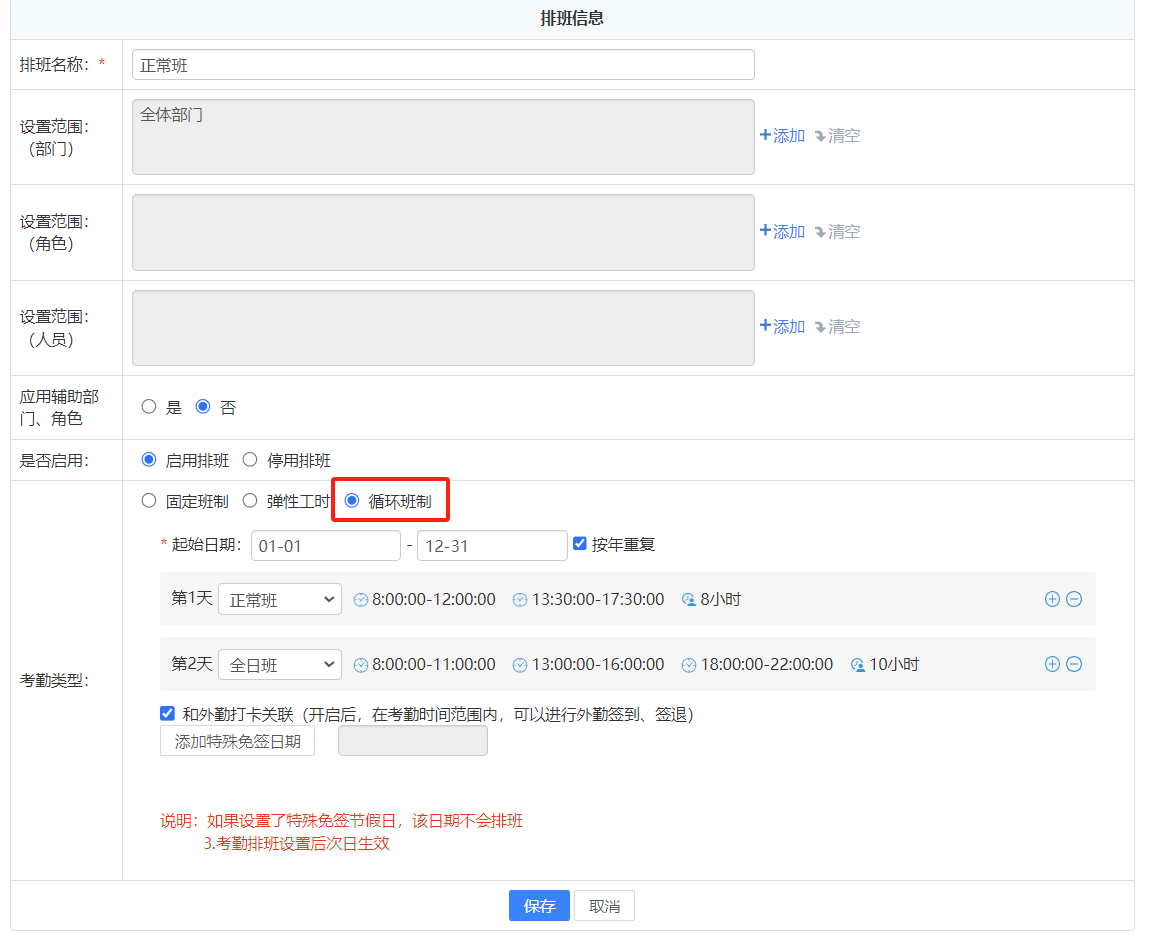
Task: Click the 保存 button
Action: click(539, 906)
